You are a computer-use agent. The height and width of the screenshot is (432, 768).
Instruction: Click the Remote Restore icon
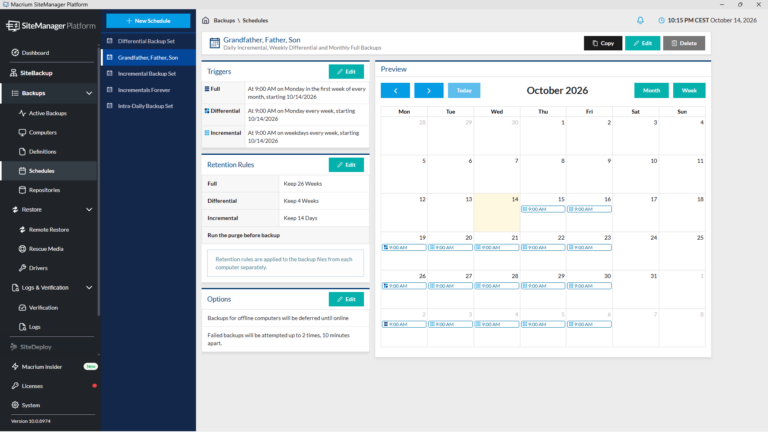(x=22, y=230)
